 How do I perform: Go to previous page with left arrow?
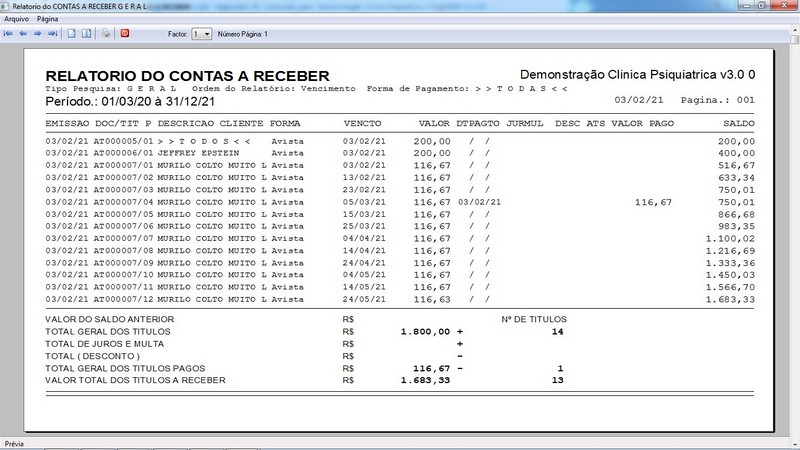tap(23, 34)
